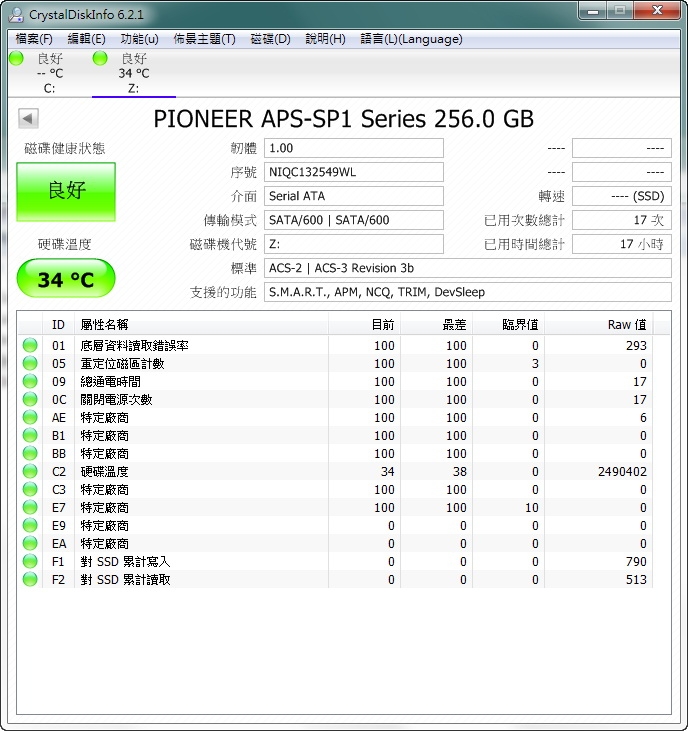Open the 磁碟(D) menu
The width and height of the screenshot is (688, 731).
pos(270,39)
